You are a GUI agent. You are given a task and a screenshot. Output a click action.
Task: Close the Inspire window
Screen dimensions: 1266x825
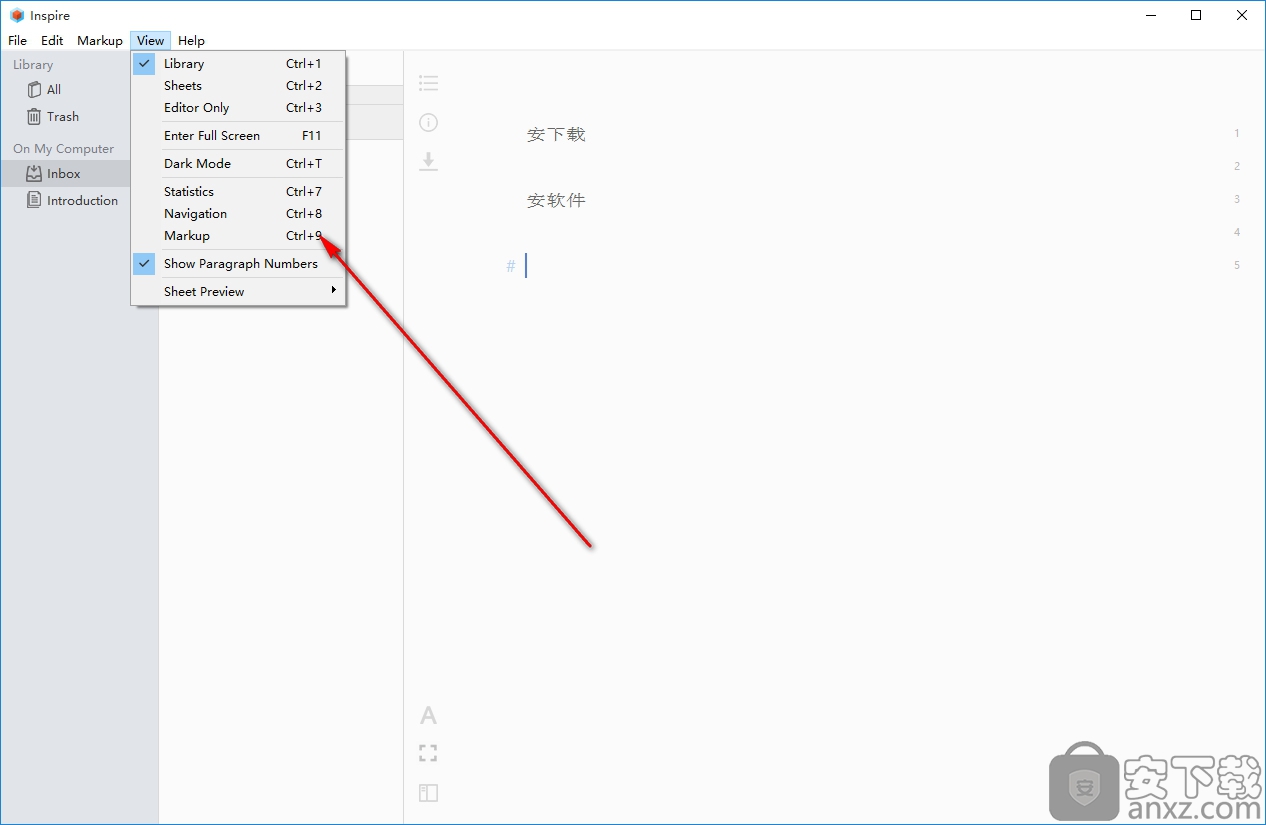pyautogui.click(x=1242, y=15)
